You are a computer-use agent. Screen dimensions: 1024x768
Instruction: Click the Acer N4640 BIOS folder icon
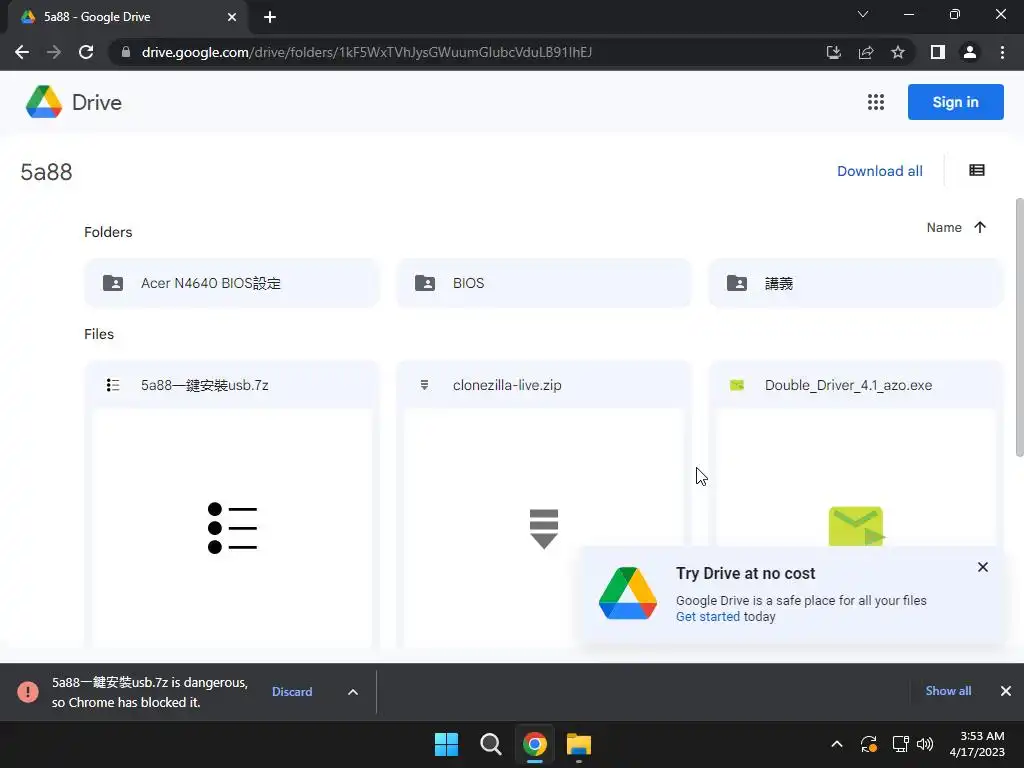113,283
